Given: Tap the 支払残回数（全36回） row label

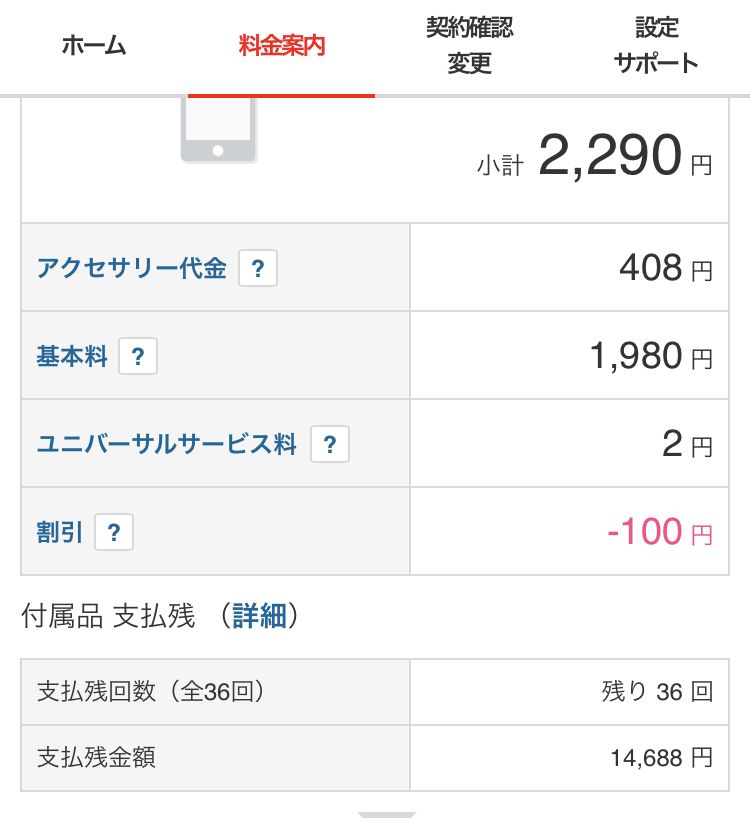Looking at the screenshot, I should pyautogui.click(x=150, y=692).
